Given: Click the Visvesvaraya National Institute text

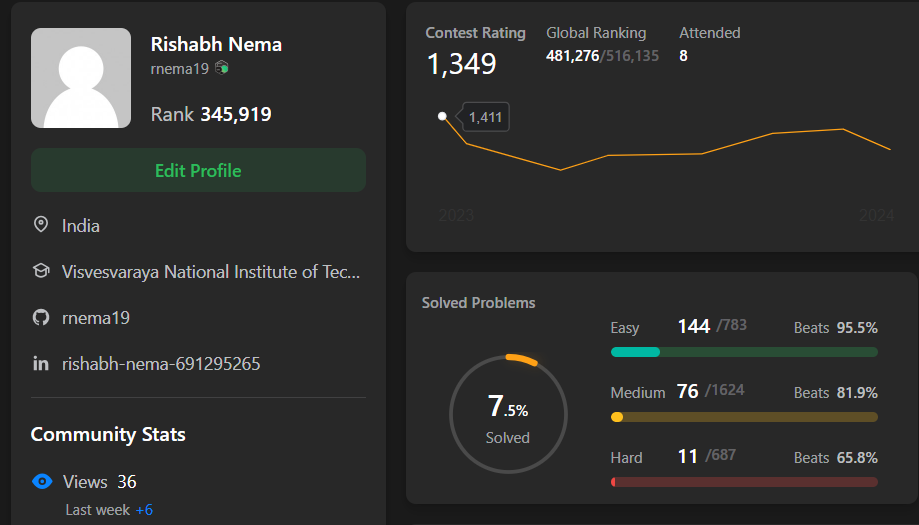Looking at the screenshot, I should click(210, 271).
